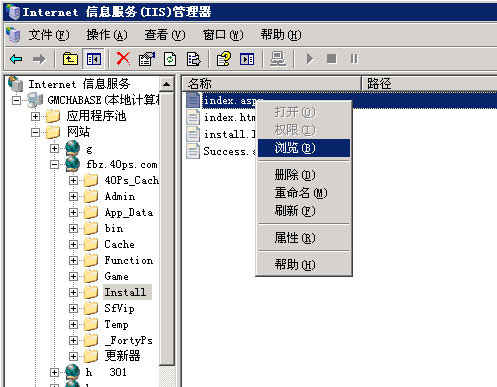This screenshot has height=387, width=497.
Task: Click the Stop service toolbar icon
Action: 332,59
